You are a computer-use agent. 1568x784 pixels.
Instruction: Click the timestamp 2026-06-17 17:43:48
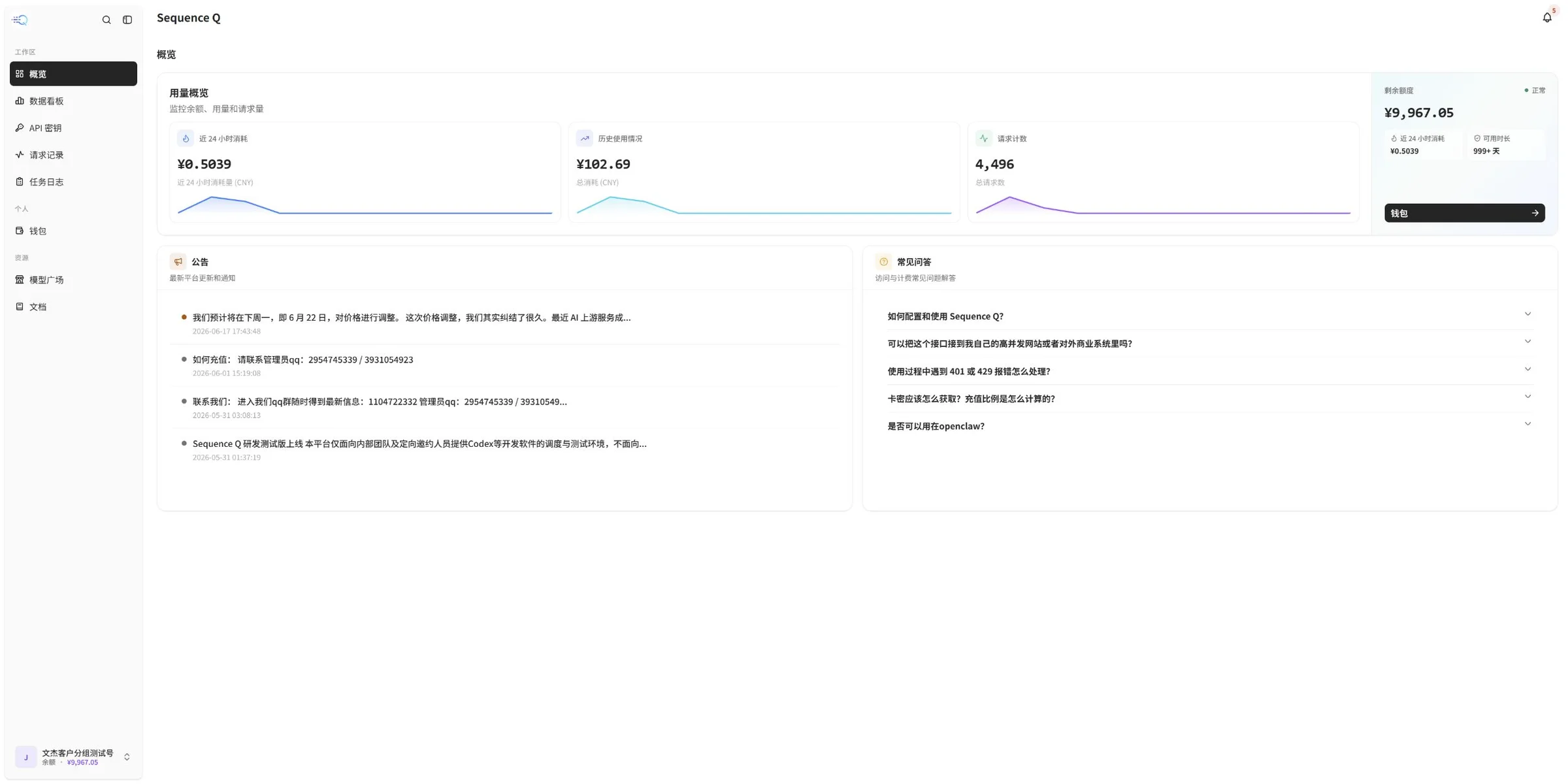coord(227,331)
